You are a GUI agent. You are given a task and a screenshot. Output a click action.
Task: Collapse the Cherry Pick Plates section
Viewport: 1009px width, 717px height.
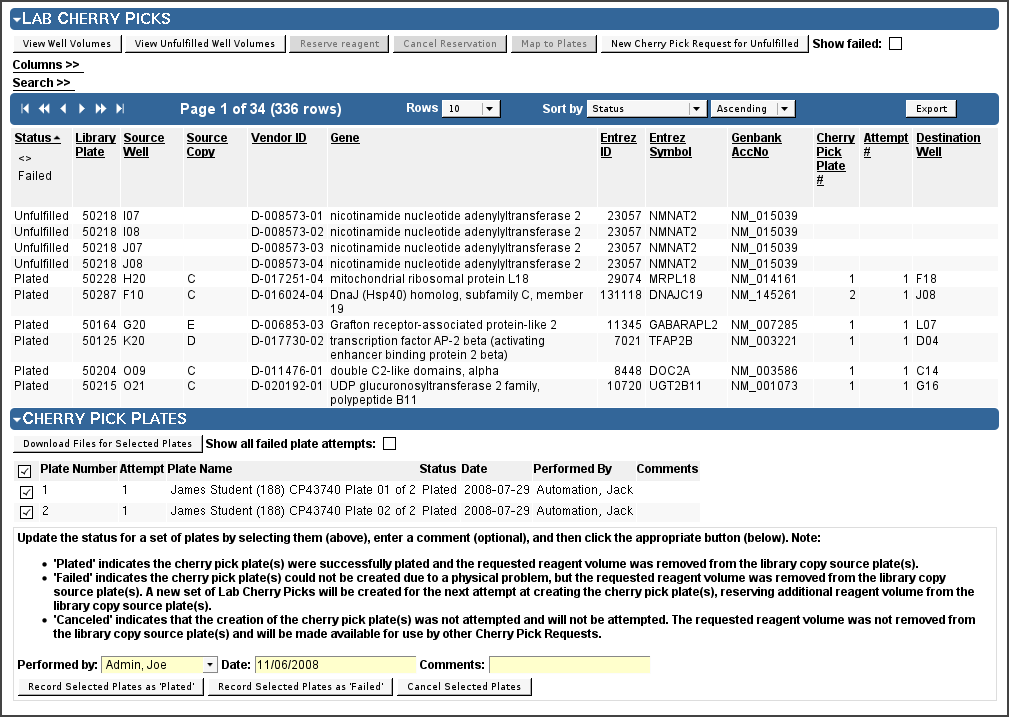(17, 419)
